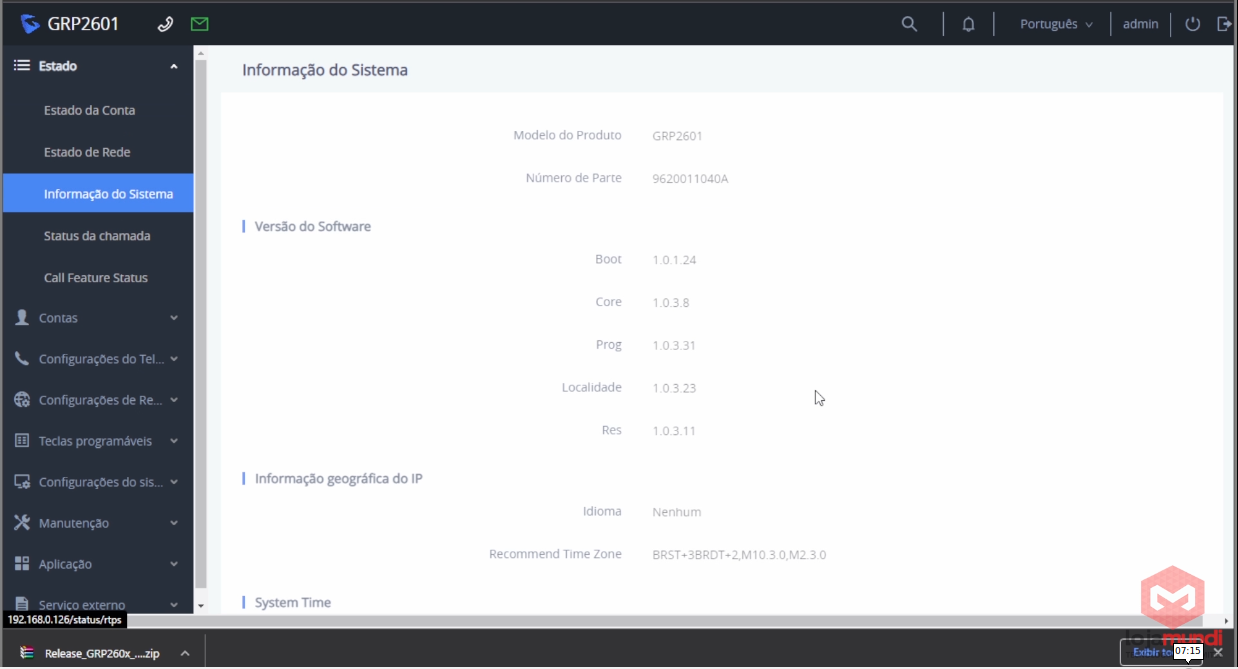The width and height of the screenshot is (1238, 669).
Task: Click the horizontal scrollbar right arrow
Action: click(x=1227, y=620)
